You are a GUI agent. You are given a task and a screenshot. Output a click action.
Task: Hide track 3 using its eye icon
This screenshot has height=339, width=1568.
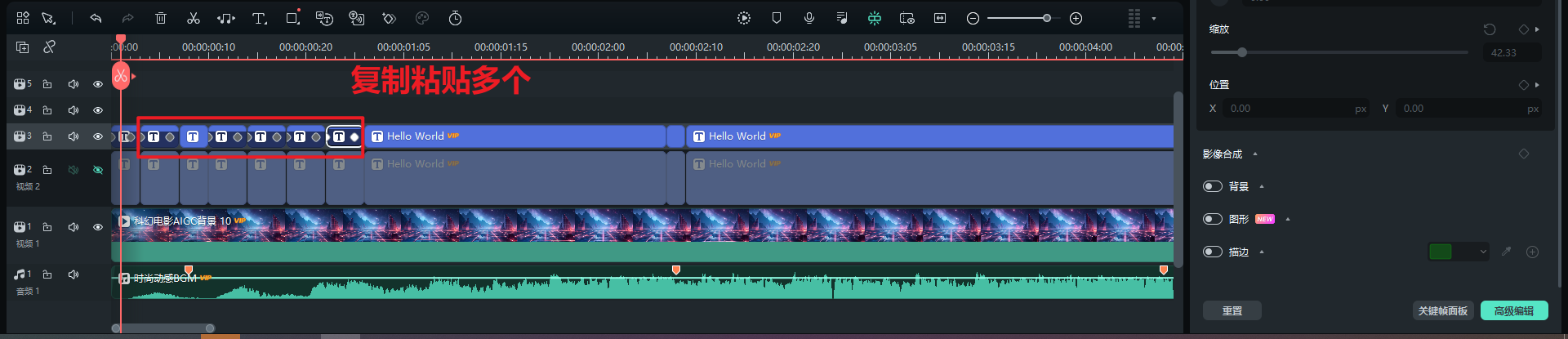pyautogui.click(x=98, y=136)
